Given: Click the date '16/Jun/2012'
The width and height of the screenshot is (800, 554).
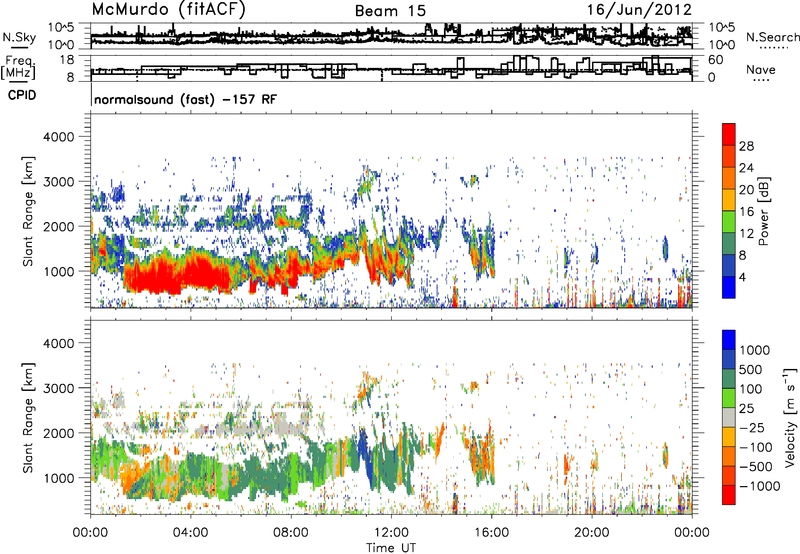Looking at the screenshot, I should coord(639,10).
